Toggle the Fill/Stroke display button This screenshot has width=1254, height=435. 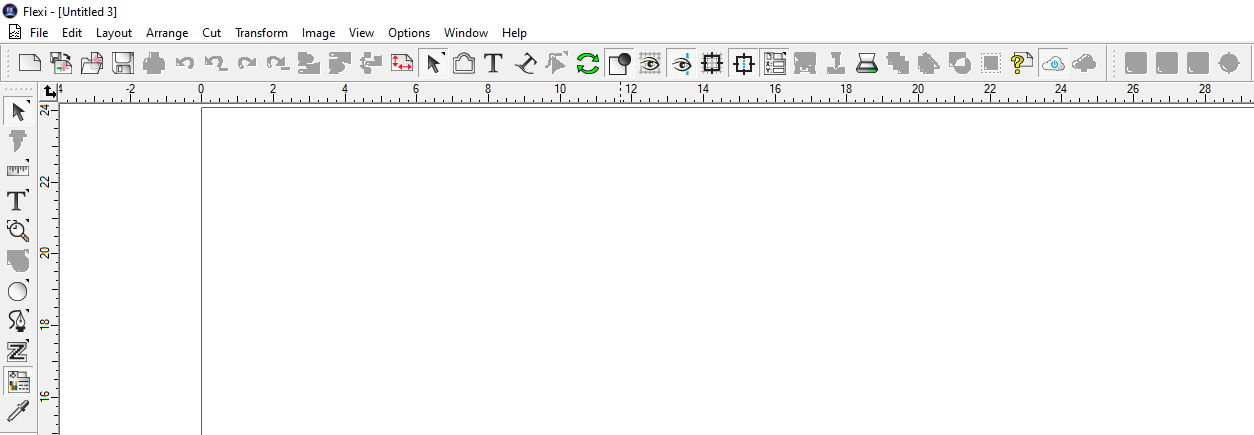619,64
